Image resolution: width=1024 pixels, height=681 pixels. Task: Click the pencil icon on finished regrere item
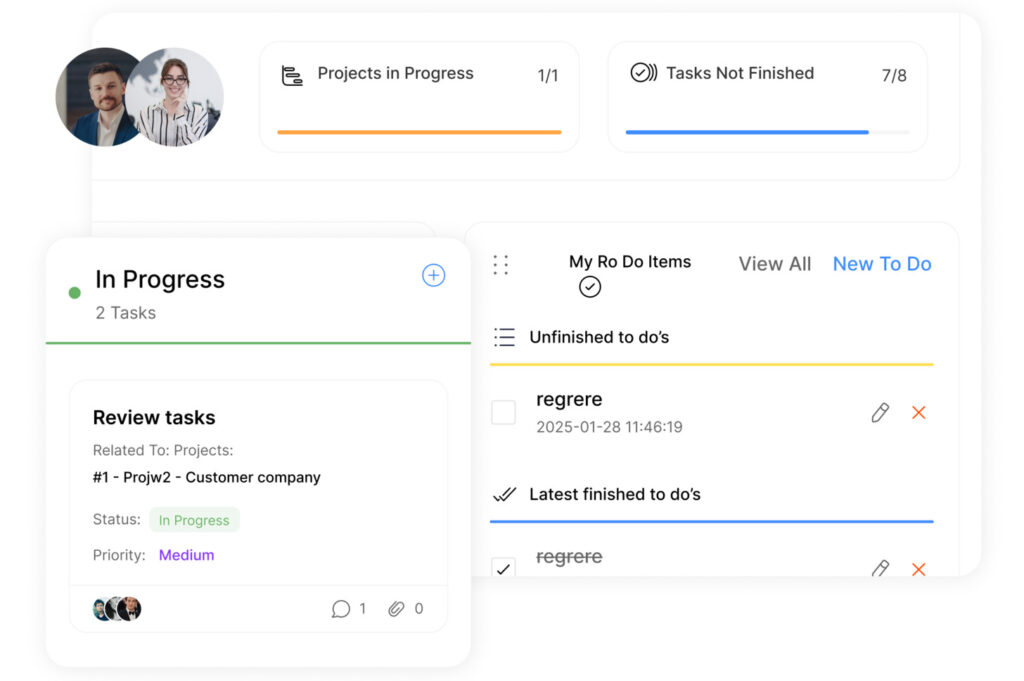[880, 568]
